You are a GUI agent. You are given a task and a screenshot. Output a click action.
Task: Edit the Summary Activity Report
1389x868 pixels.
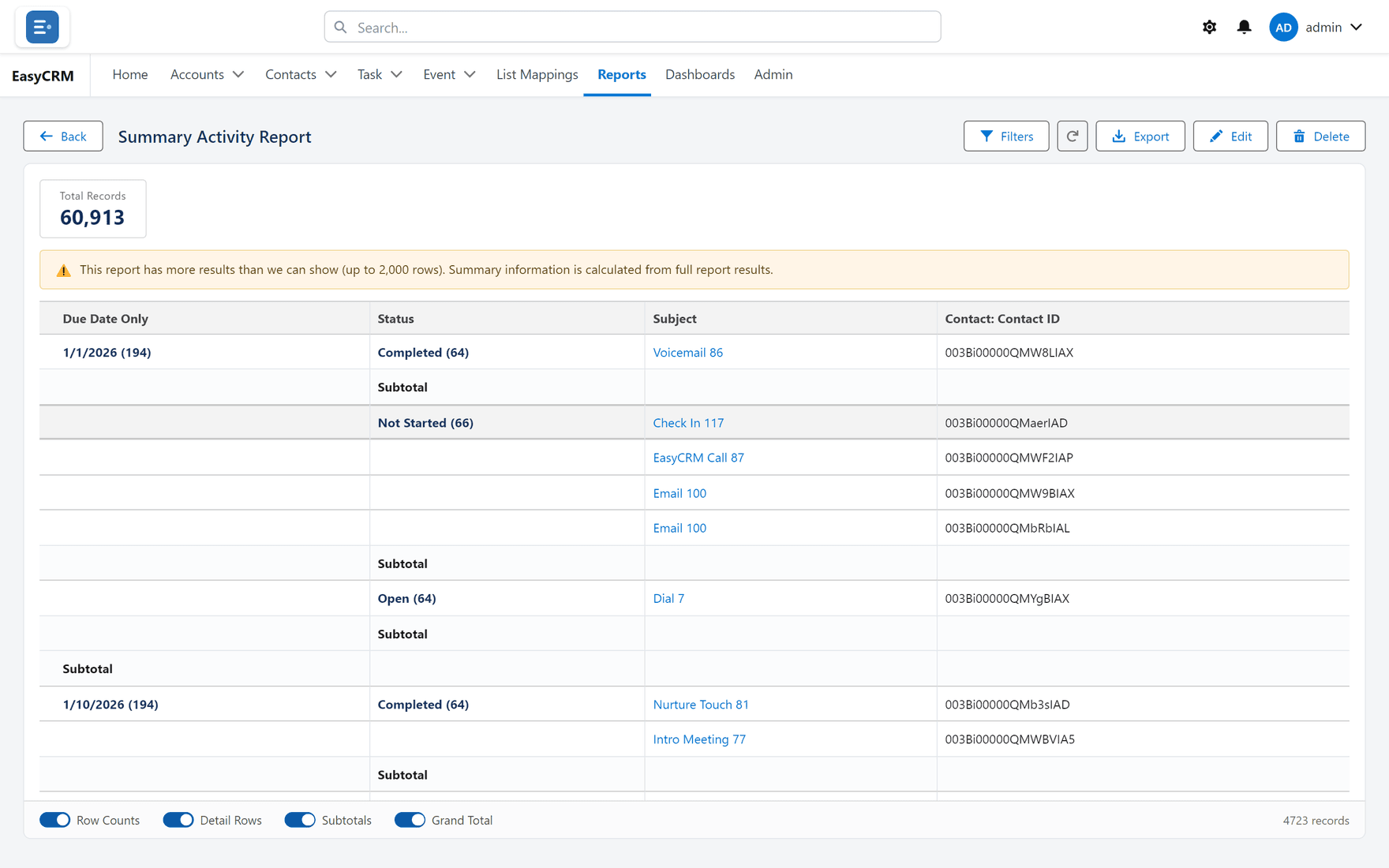(1230, 136)
